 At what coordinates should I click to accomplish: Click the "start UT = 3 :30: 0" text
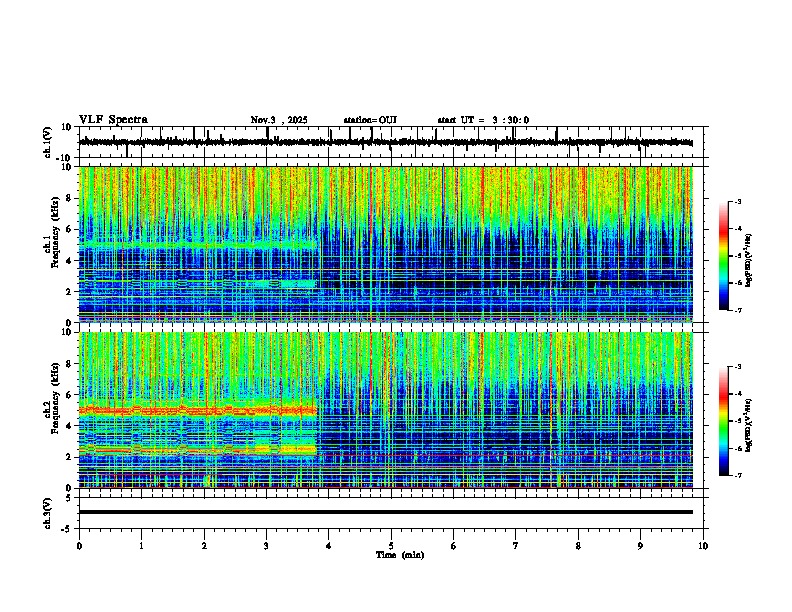(483, 120)
